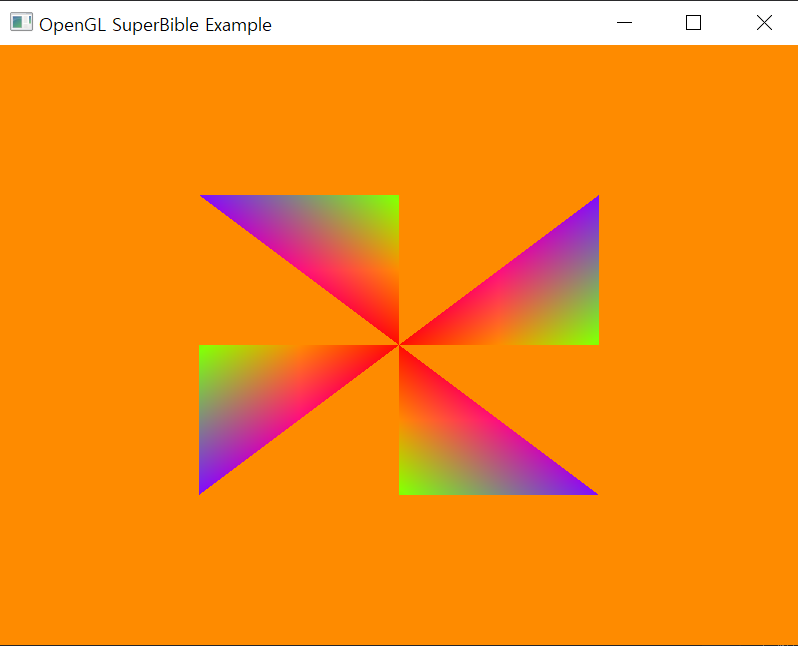The image size is (798, 646).
Task: Click the application icon in the title bar
Action: click(21, 22)
